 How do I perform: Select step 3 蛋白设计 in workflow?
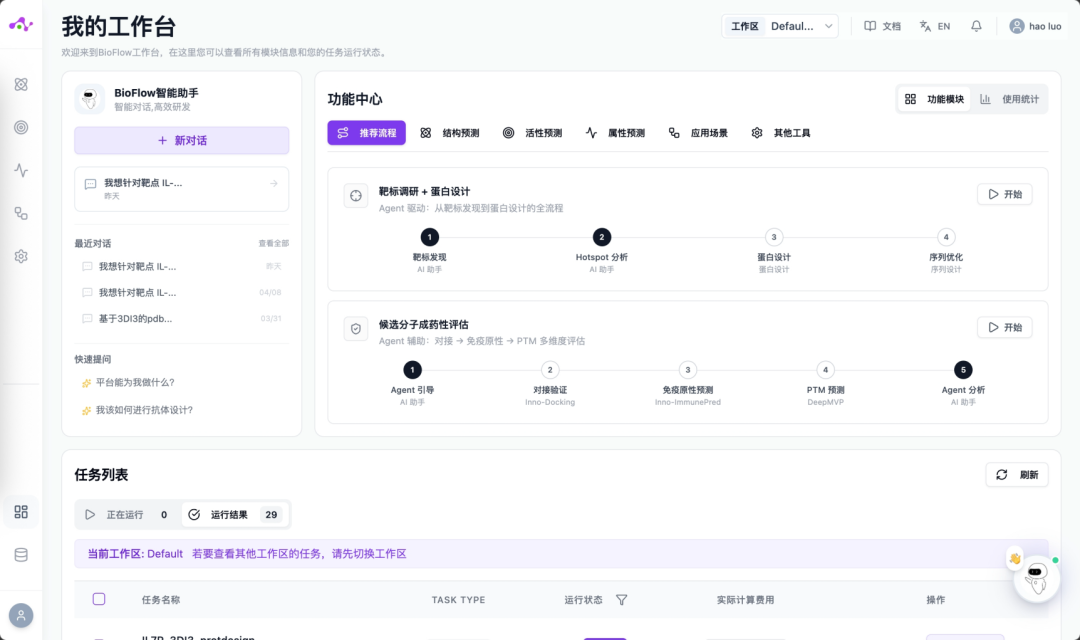tap(773, 238)
